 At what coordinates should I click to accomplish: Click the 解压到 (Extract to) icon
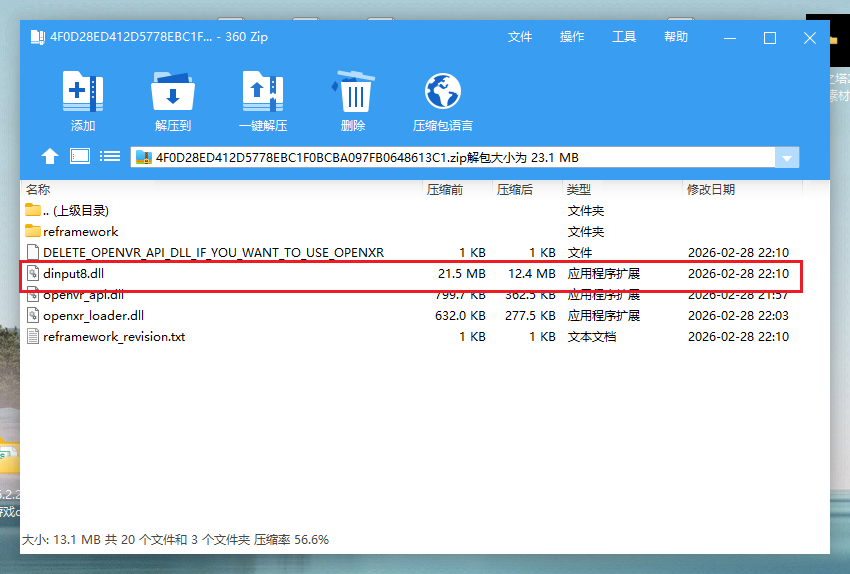[x=173, y=92]
